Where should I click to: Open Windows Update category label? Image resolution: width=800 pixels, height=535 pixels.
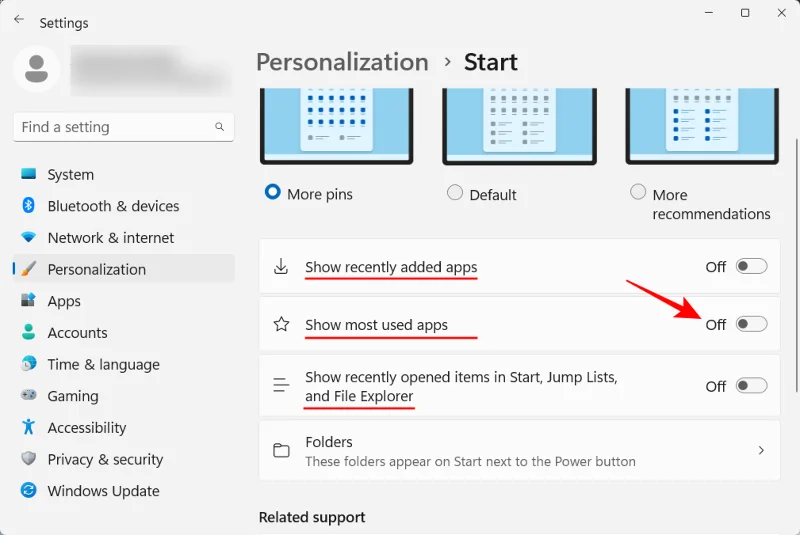(x=104, y=491)
